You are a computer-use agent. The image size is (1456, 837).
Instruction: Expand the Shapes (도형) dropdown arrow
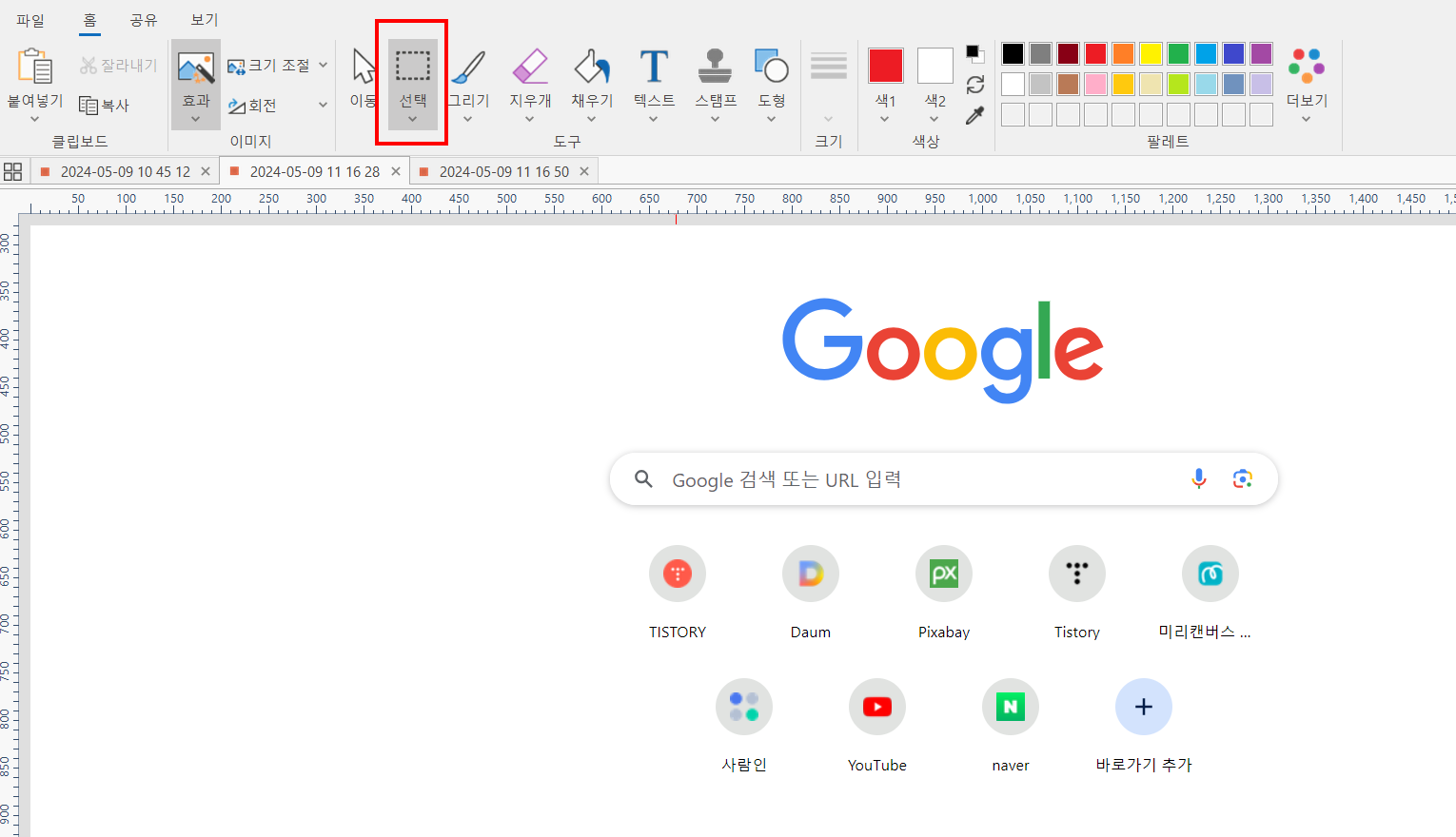(x=772, y=120)
